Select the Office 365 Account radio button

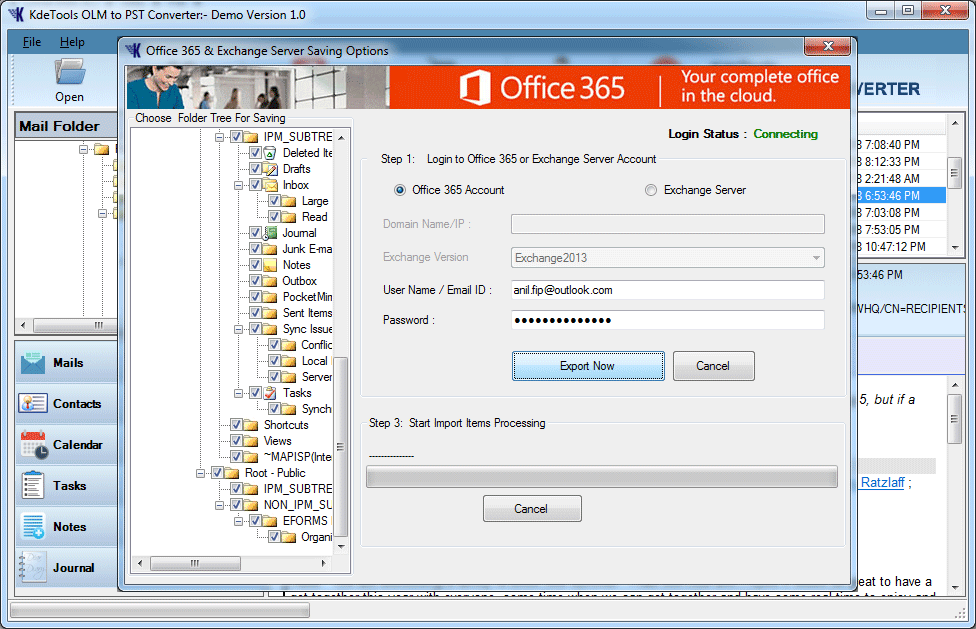click(400, 190)
